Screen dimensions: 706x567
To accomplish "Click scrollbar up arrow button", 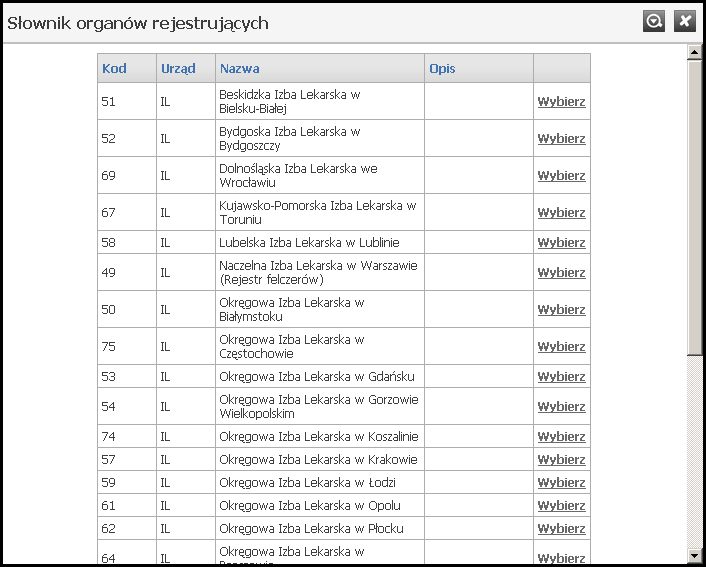I will click(695, 52).
